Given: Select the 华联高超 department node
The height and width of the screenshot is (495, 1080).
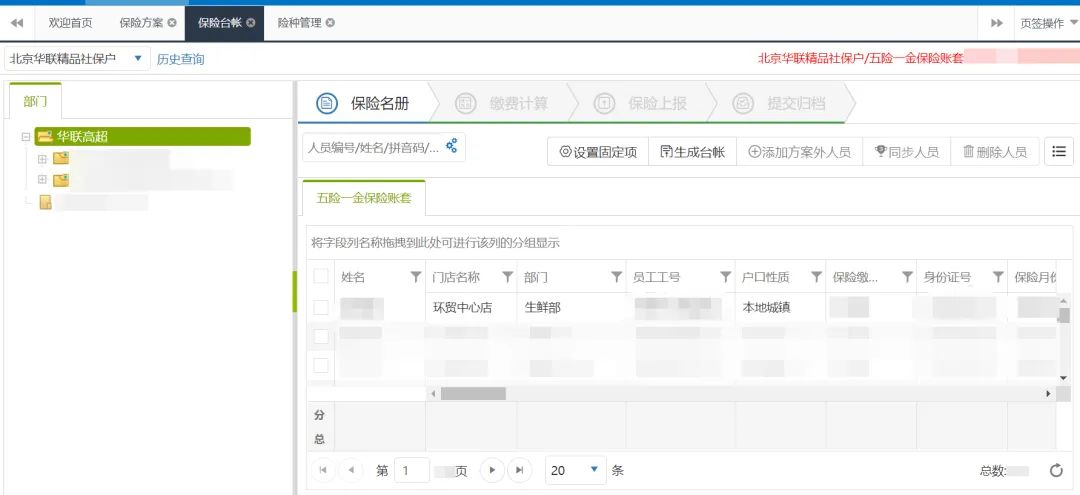Looking at the screenshot, I should coord(143,136).
